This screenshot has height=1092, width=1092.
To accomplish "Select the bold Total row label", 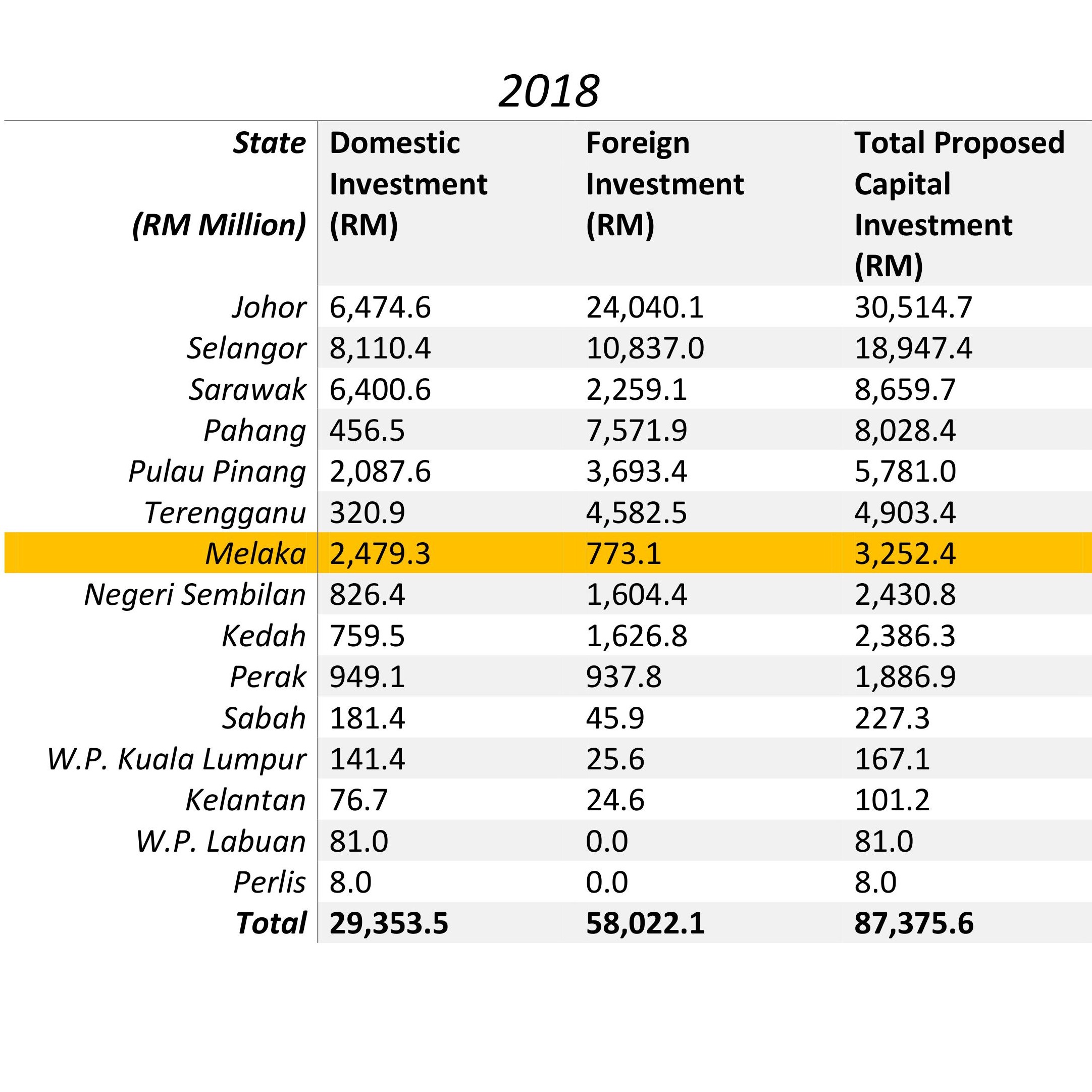I will [271, 923].
